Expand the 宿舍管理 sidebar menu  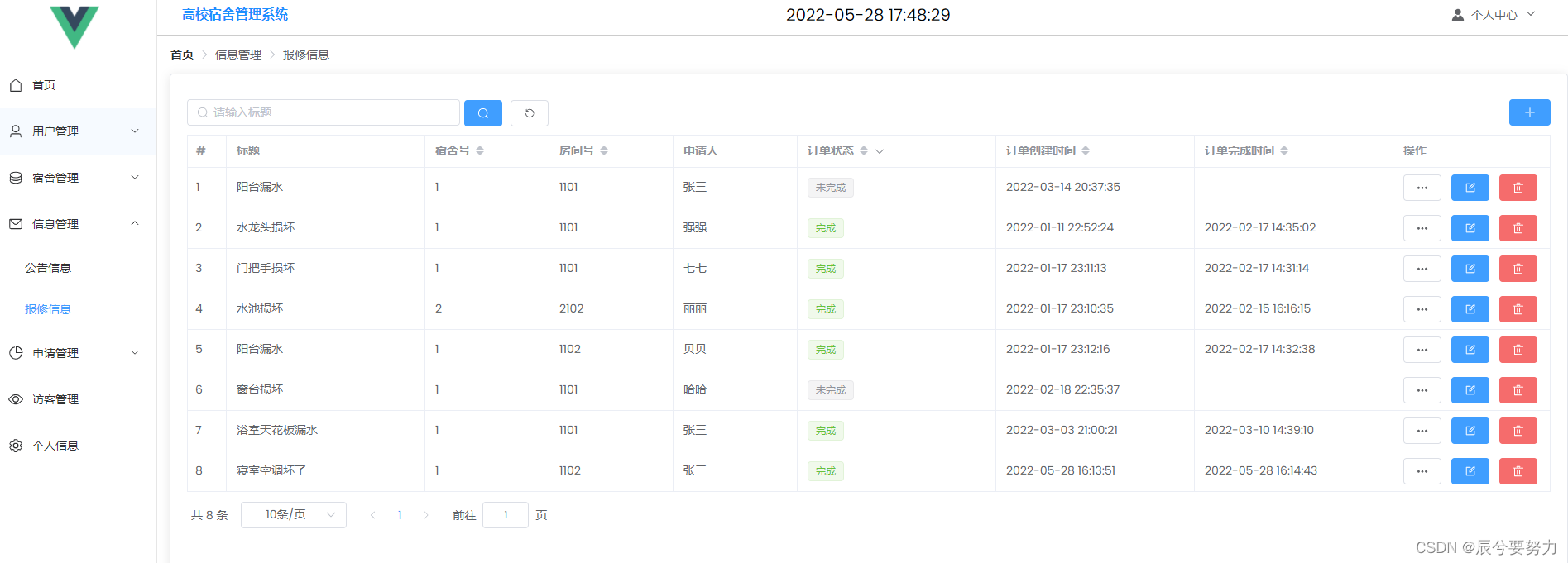(x=78, y=178)
